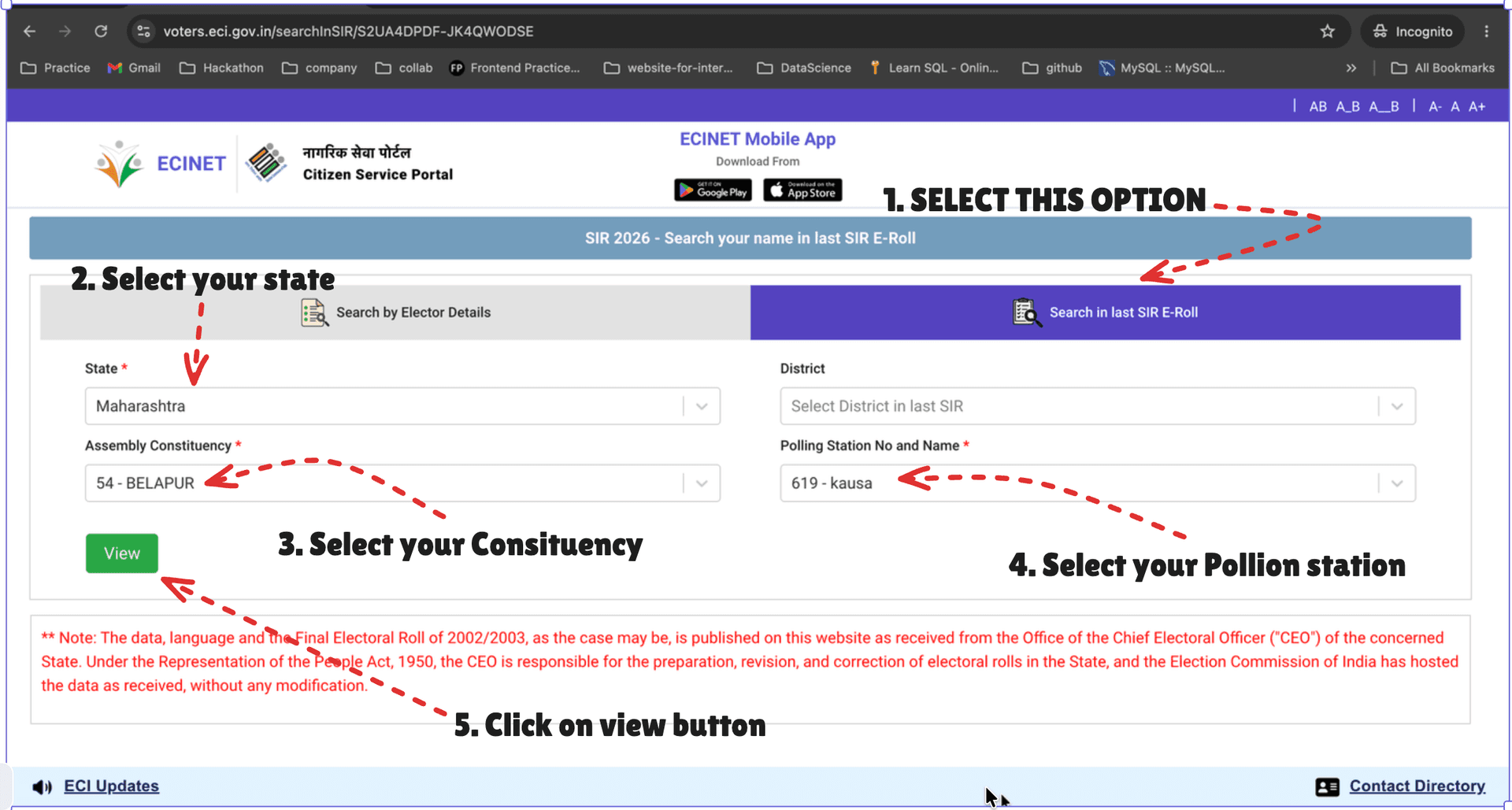Open the company bookmark folder
Image resolution: width=1512 pixels, height=810 pixels.
[319, 68]
